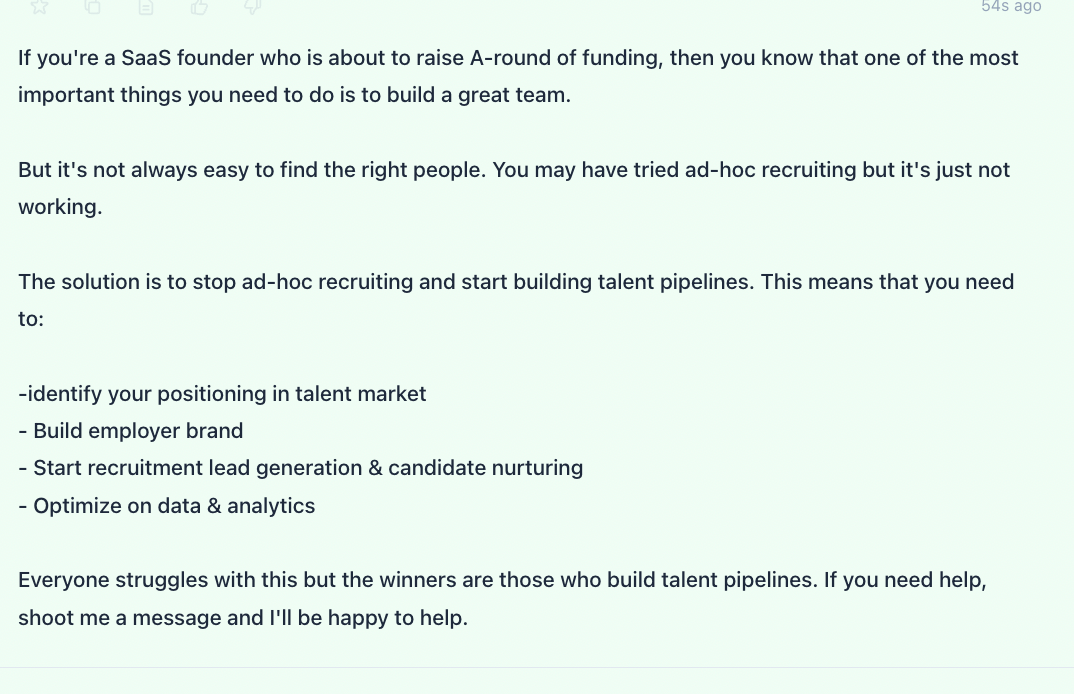1074x694 pixels.
Task: Click the bullet 'Optimize on data & analytics'
Action: point(166,506)
